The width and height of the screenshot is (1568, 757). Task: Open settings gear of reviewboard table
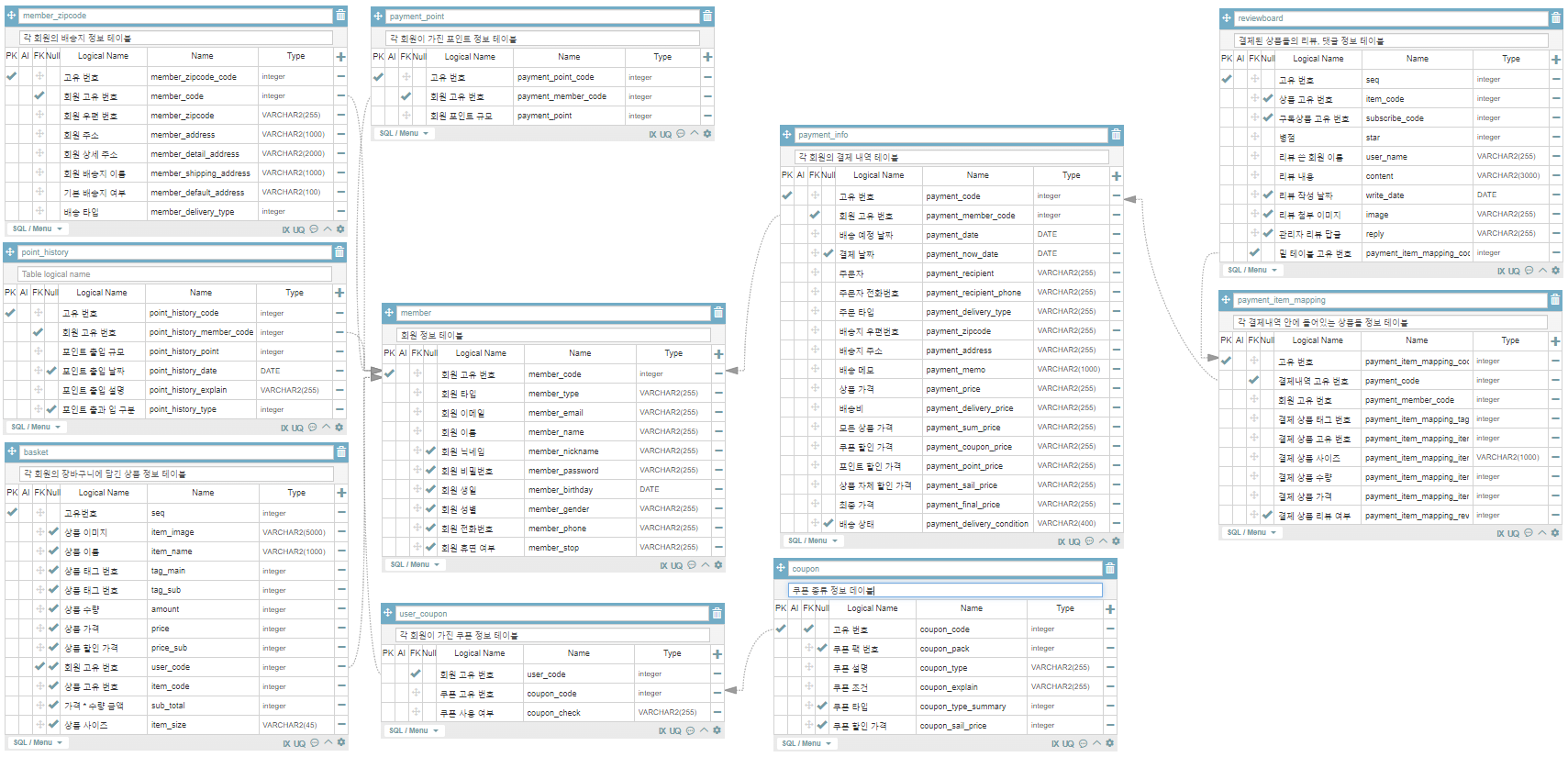point(1555,271)
